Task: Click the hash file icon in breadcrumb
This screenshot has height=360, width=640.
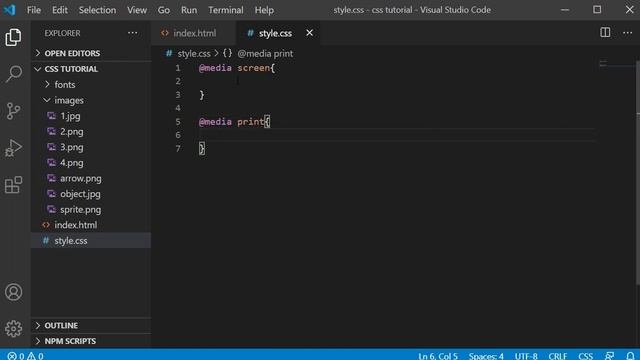Action: click(169, 53)
